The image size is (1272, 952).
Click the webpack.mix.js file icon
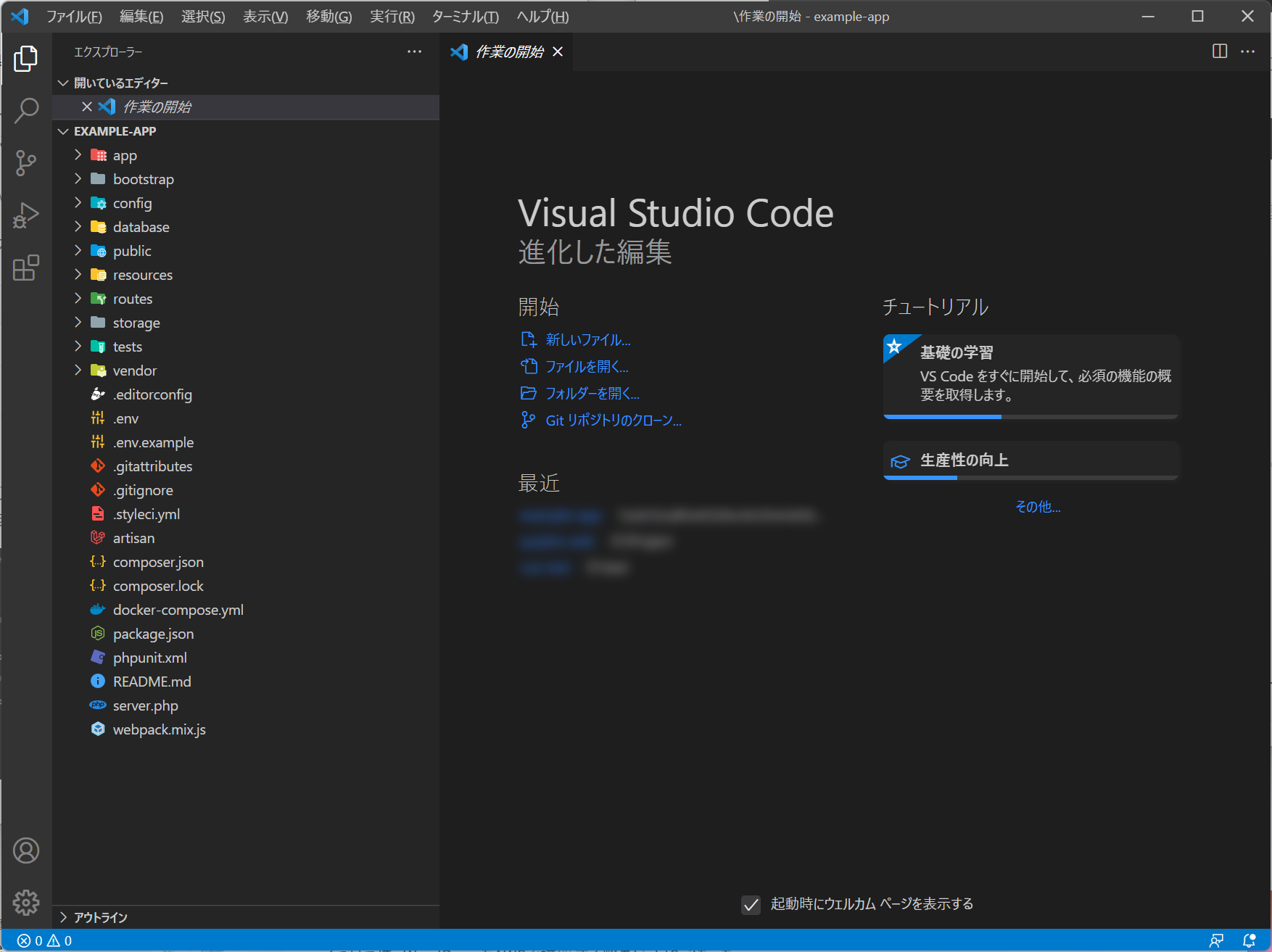[x=98, y=729]
